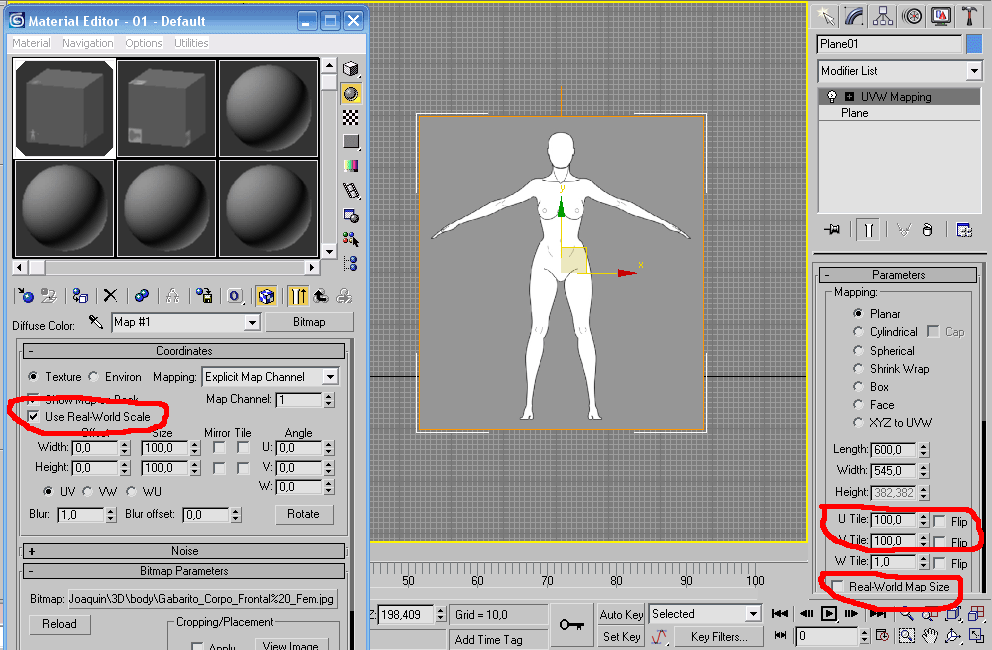Open the Explicit Map Channel mapping dropdown
The width and height of the screenshot is (992, 650).
pyautogui.click(x=329, y=377)
